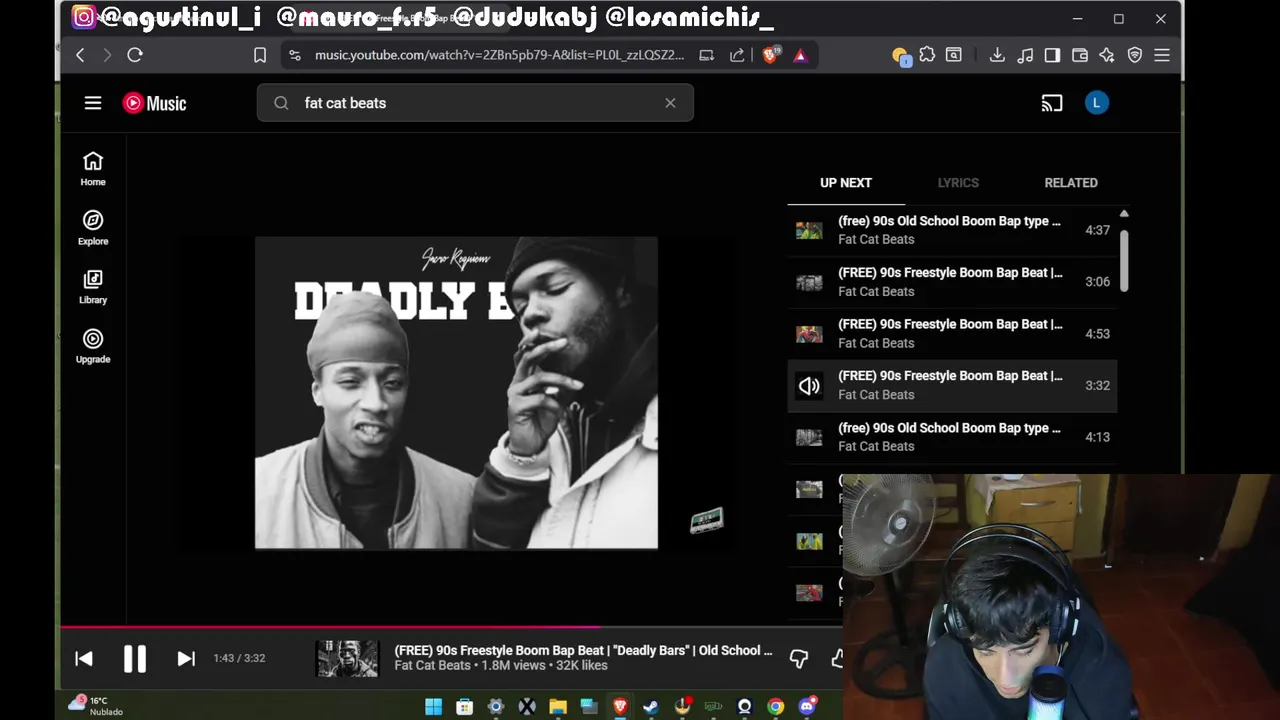Image resolution: width=1280 pixels, height=720 pixels.
Task: Open the Brave VPN shield icon
Action: click(1135, 55)
